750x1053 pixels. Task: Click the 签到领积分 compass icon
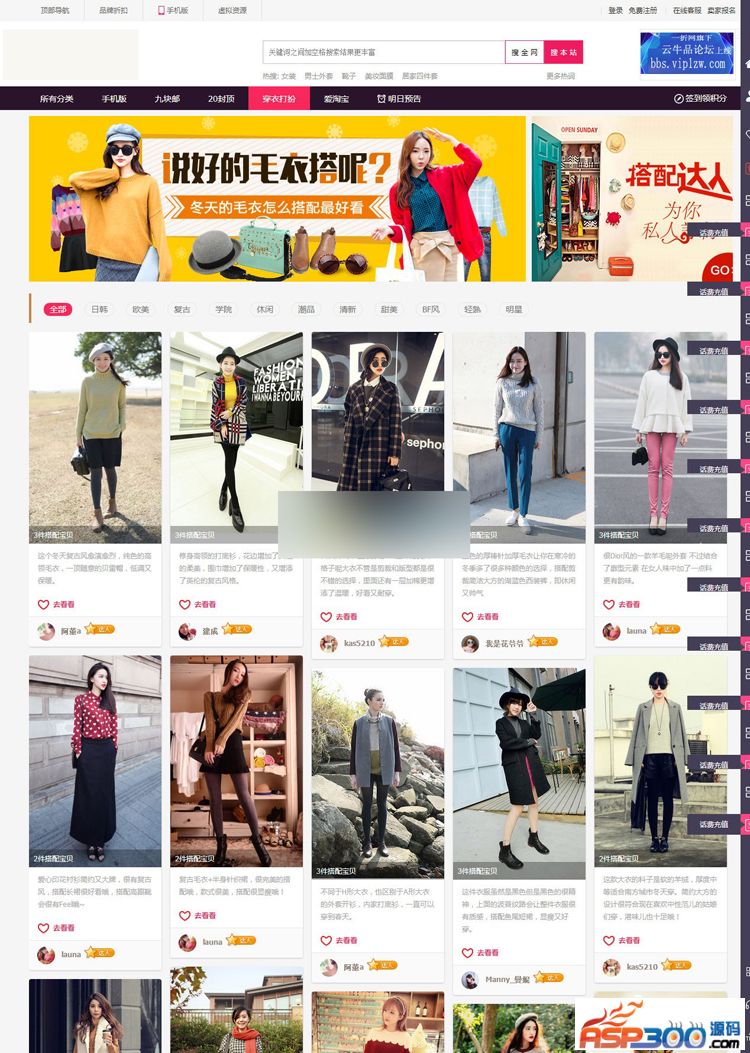coord(679,99)
